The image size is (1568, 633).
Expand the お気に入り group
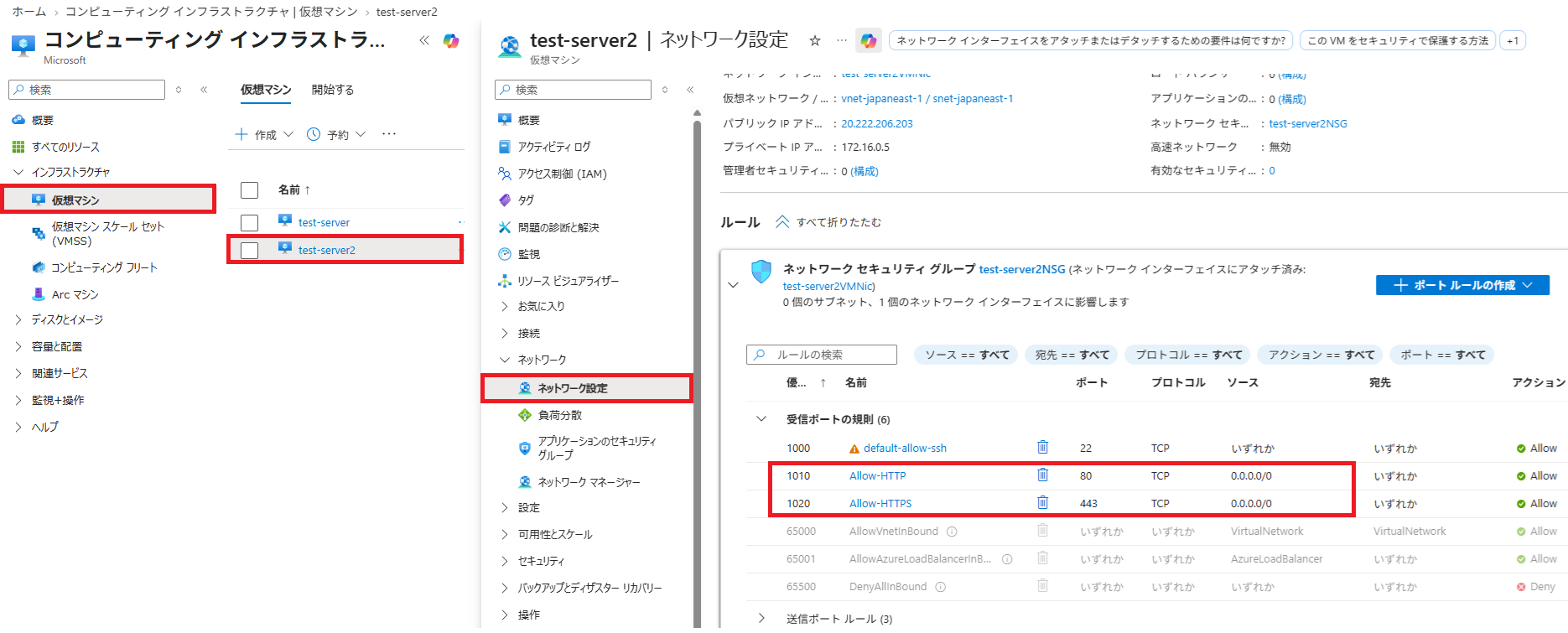click(505, 306)
